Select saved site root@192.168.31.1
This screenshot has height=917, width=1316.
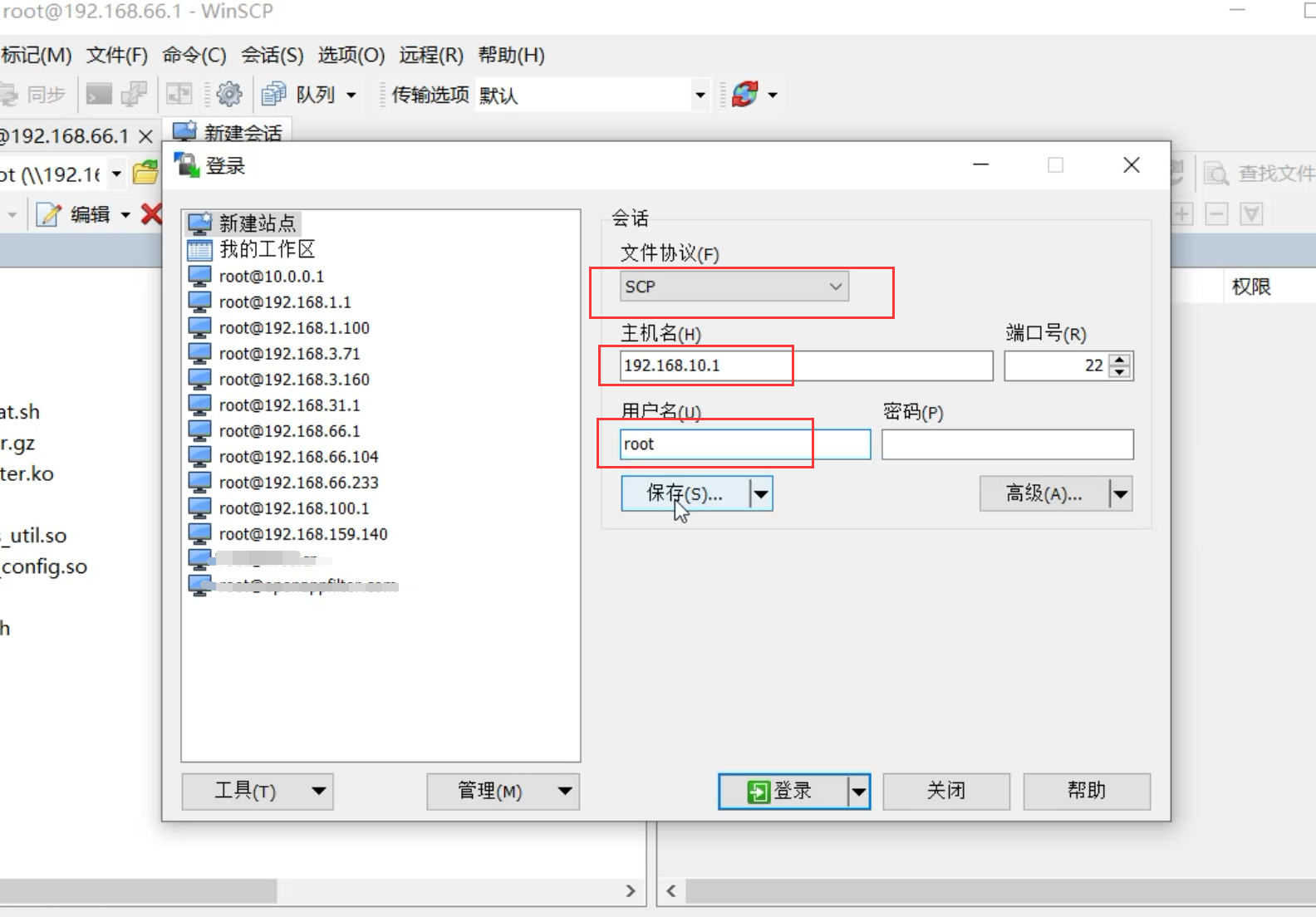(x=274, y=405)
